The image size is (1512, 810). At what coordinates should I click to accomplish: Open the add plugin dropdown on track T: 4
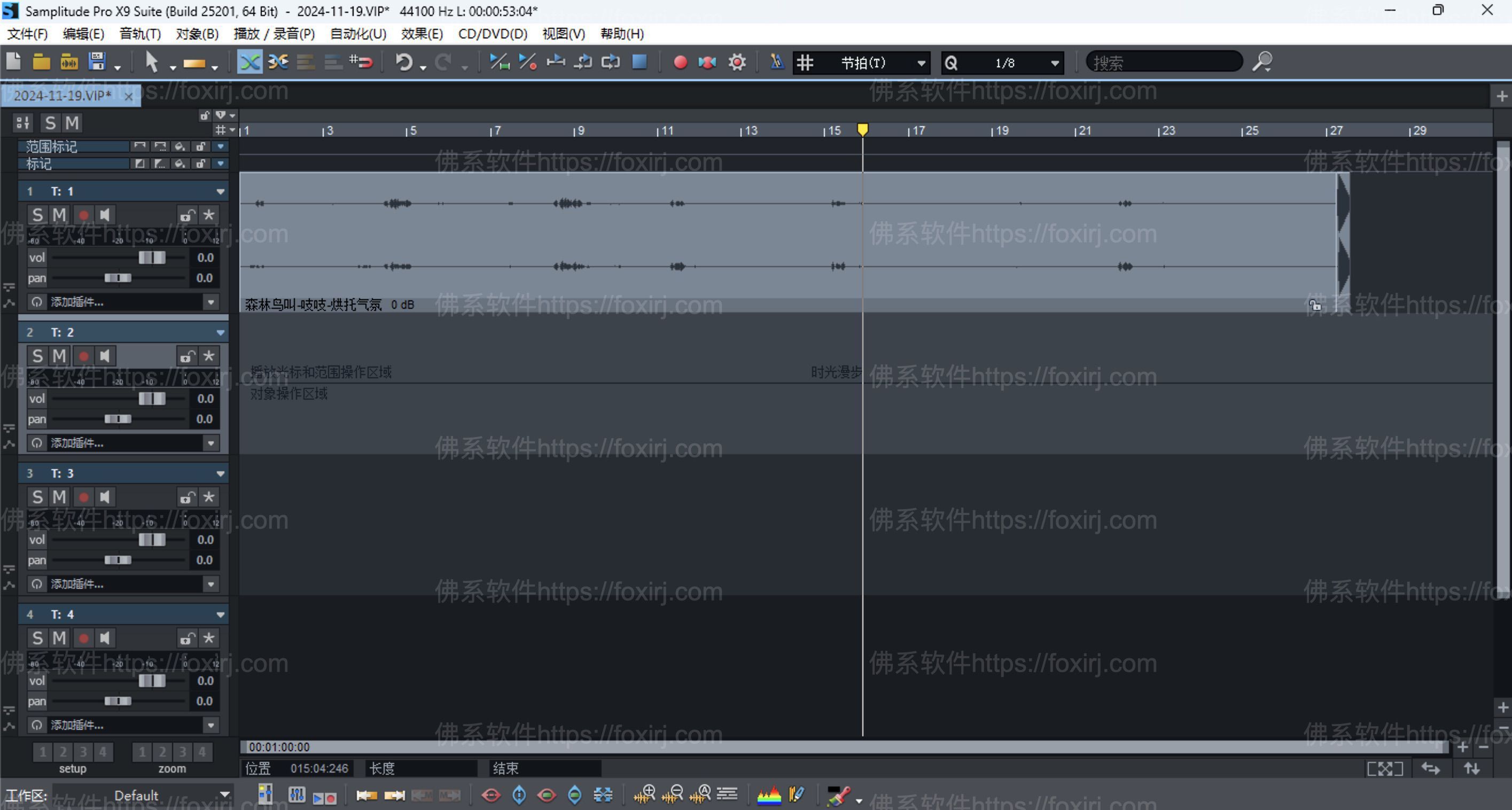pos(211,725)
